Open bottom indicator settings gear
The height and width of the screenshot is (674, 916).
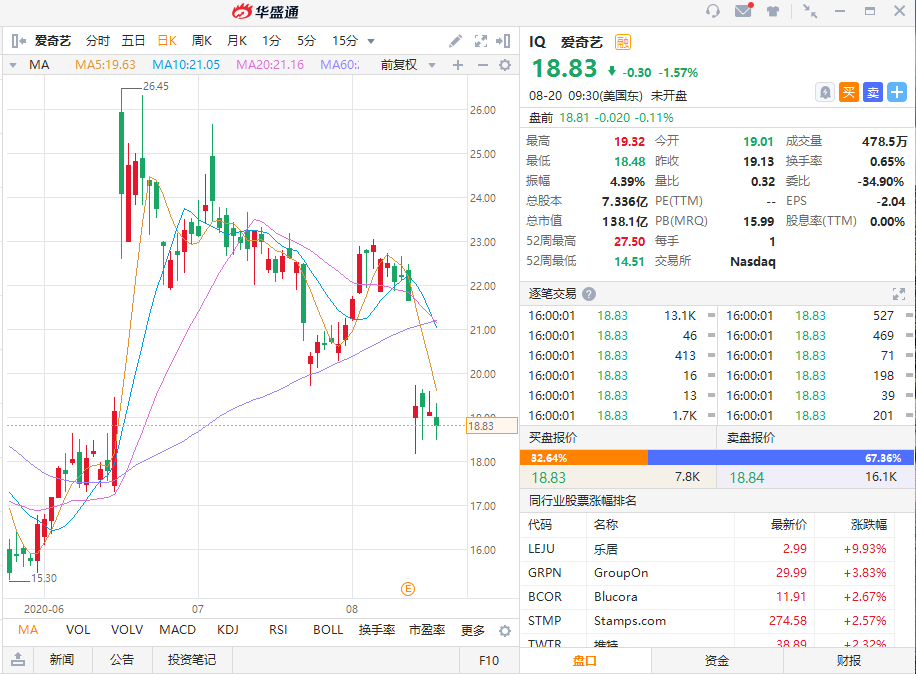[x=505, y=631]
